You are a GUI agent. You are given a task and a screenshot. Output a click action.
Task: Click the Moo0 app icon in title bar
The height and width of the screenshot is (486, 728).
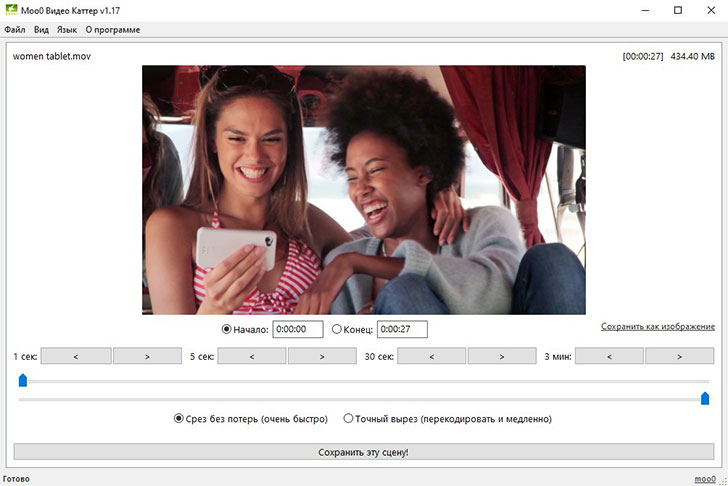click(11, 10)
